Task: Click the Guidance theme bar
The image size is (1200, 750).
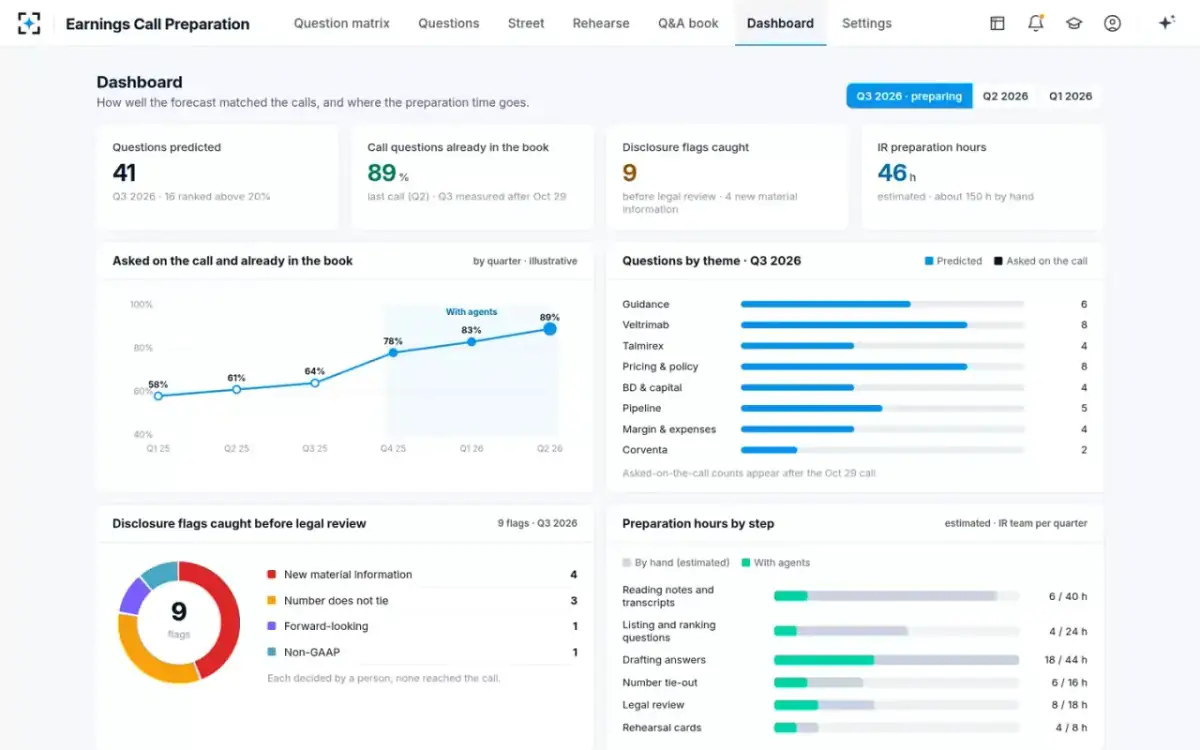Action: [x=882, y=304]
